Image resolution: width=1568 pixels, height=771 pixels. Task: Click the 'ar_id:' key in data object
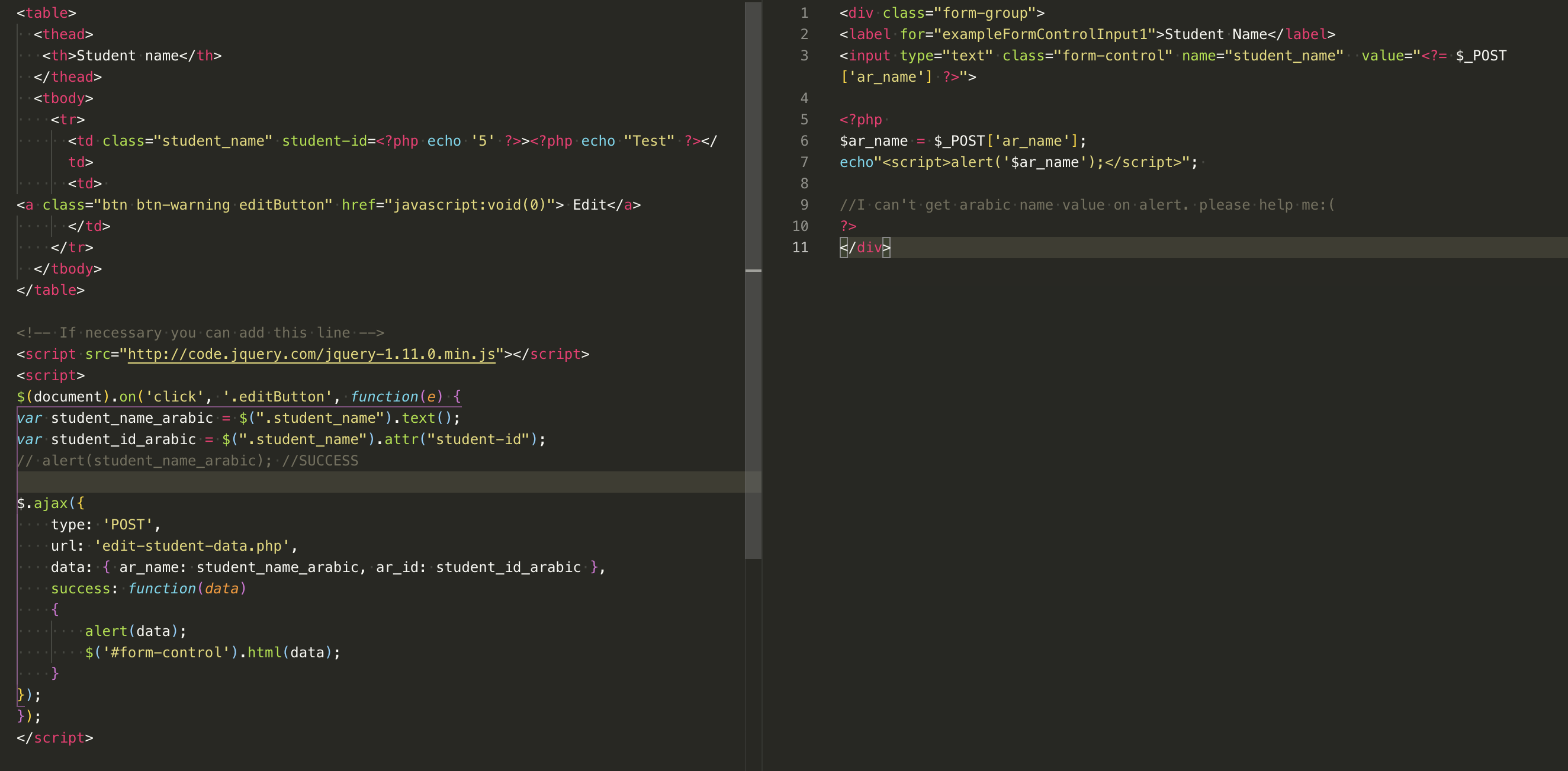click(x=401, y=567)
